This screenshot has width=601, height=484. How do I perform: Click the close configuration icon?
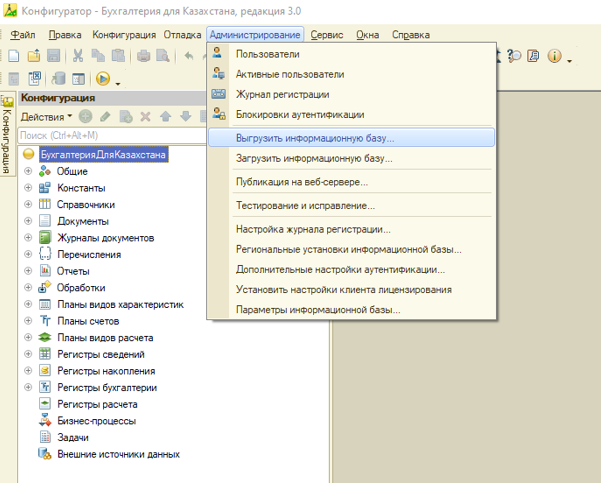tap(34, 78)
